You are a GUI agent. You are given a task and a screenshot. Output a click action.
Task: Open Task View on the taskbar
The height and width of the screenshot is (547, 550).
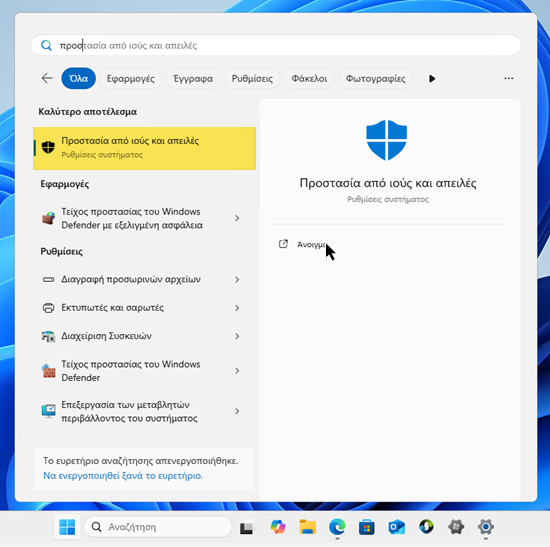point(247,527)
